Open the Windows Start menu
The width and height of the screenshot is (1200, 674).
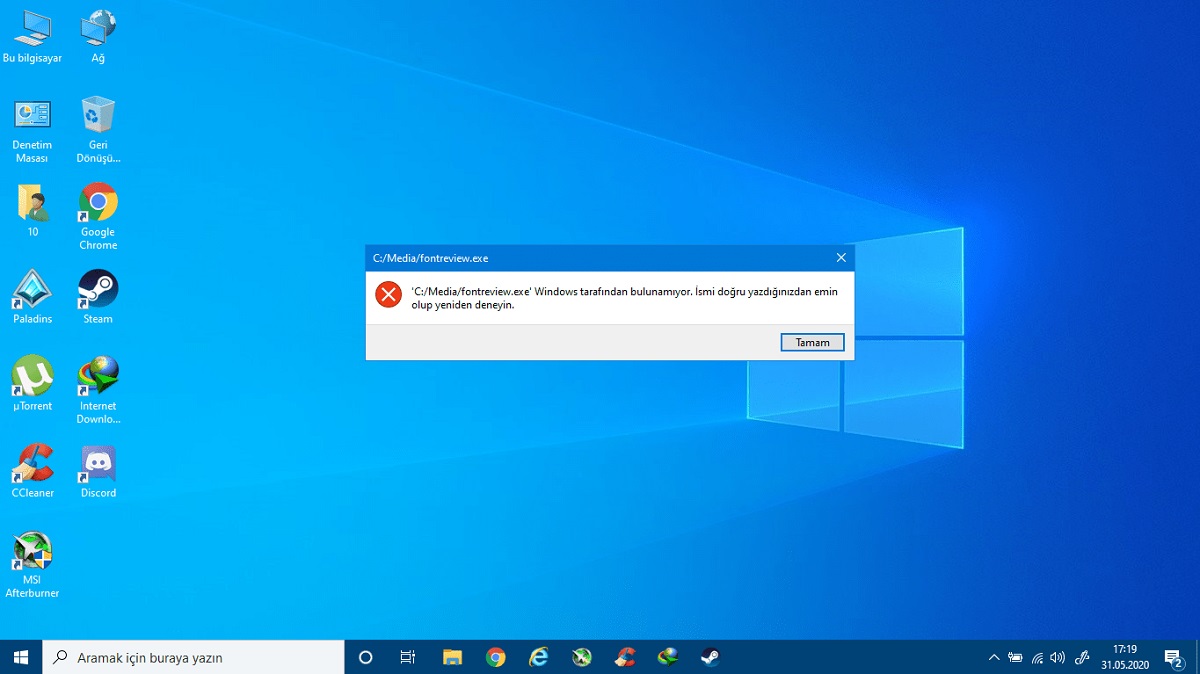pos(21,657)
